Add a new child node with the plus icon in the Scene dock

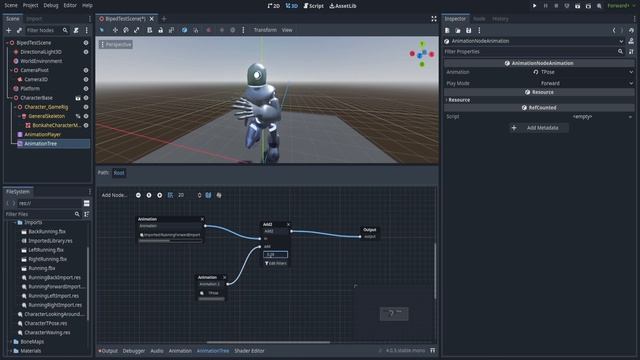coord(9,30)
